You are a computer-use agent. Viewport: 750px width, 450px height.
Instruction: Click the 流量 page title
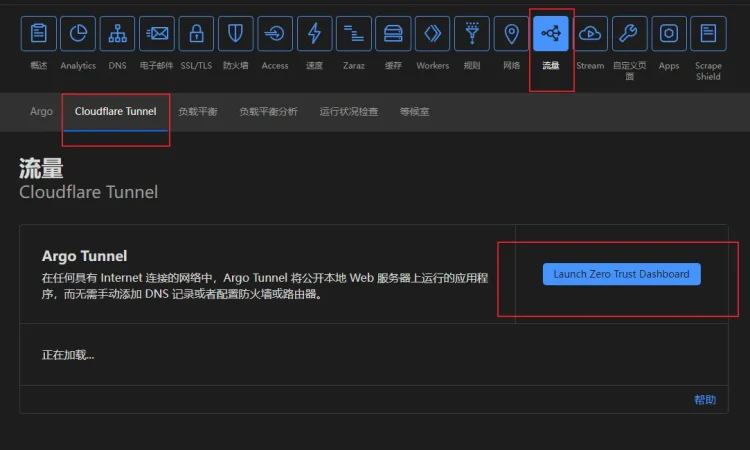pyautogui.click(x=41, y=168)
